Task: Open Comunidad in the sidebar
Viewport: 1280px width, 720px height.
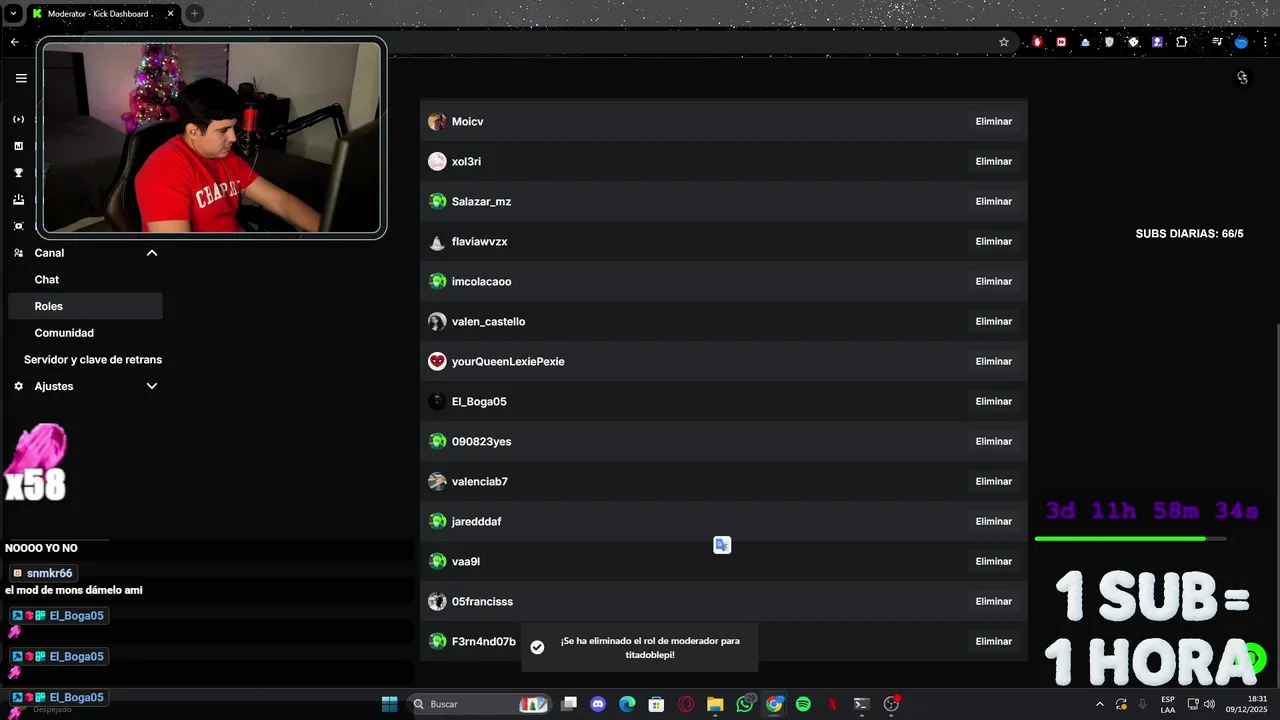Action: (x=64, y=333)
